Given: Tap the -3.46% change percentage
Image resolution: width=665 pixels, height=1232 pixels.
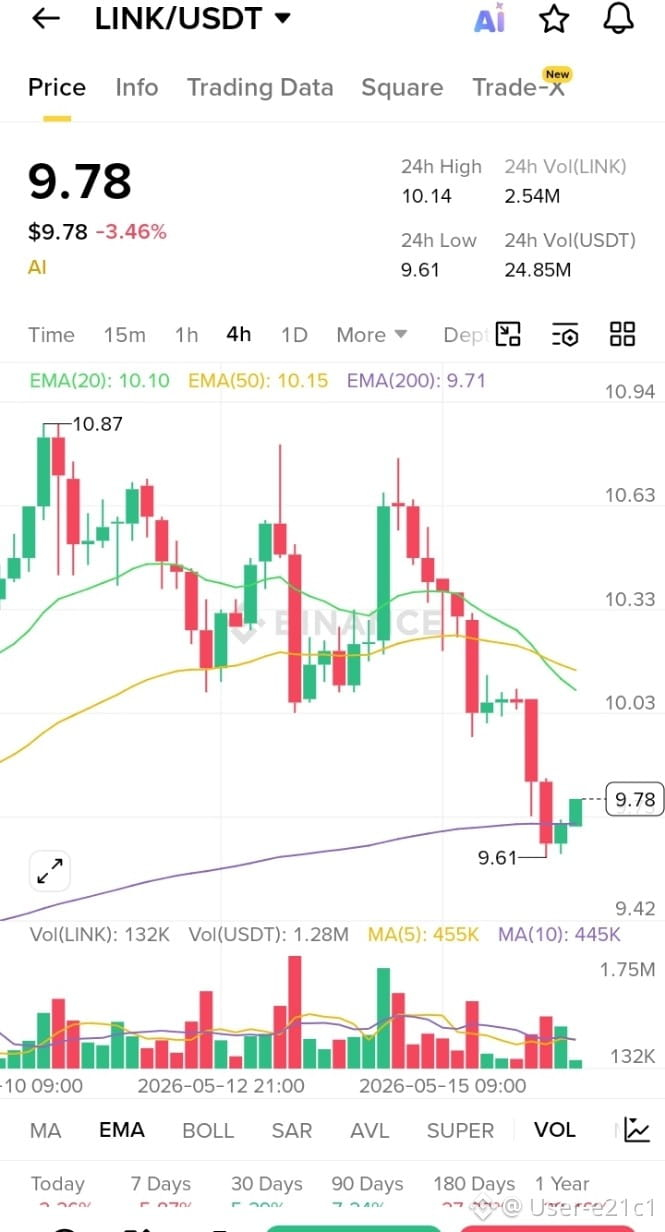Looking at the screenshot, I should tap(131, 232).
